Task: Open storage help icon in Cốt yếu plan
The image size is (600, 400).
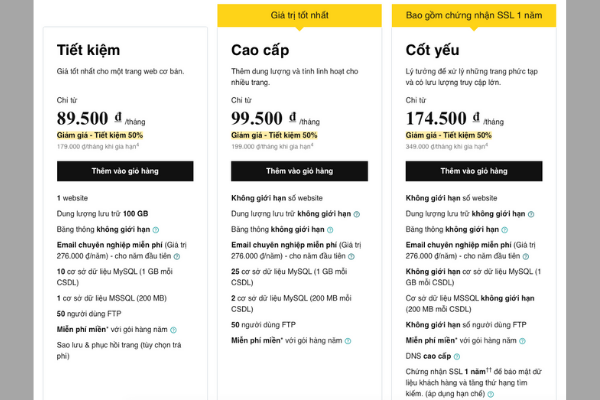Action: click(531, 214)
